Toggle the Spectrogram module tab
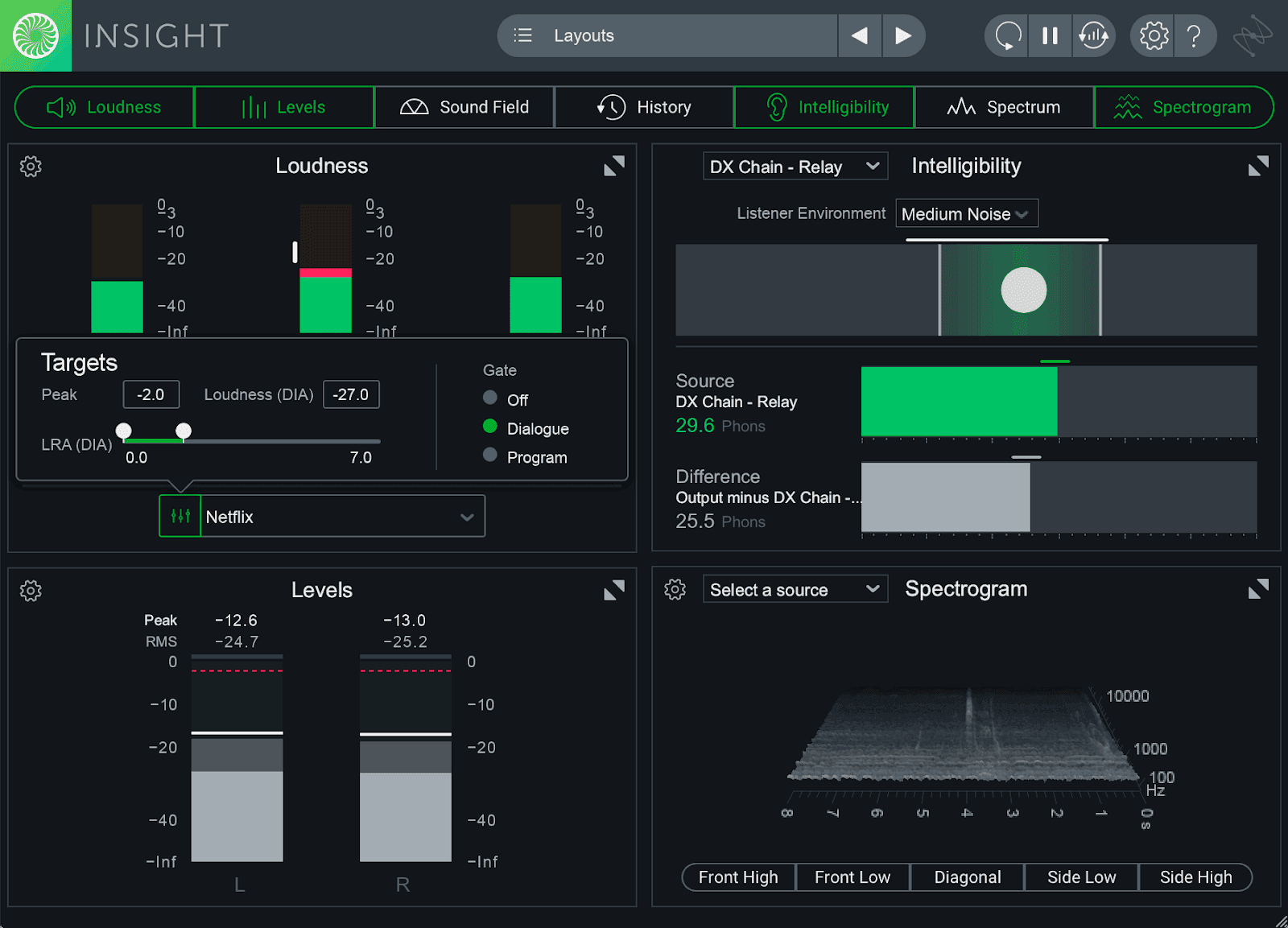 (x=1183, y=107)
